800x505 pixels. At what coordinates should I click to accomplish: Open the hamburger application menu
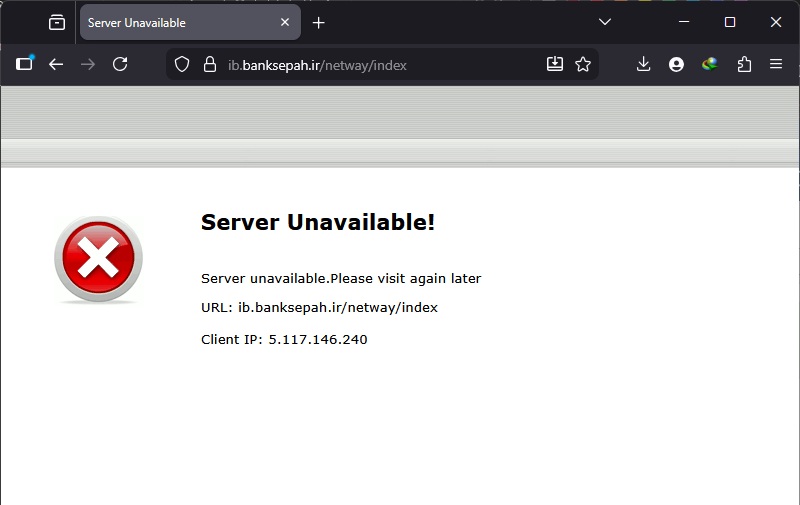pyautogui.click(x=776, y=64)
